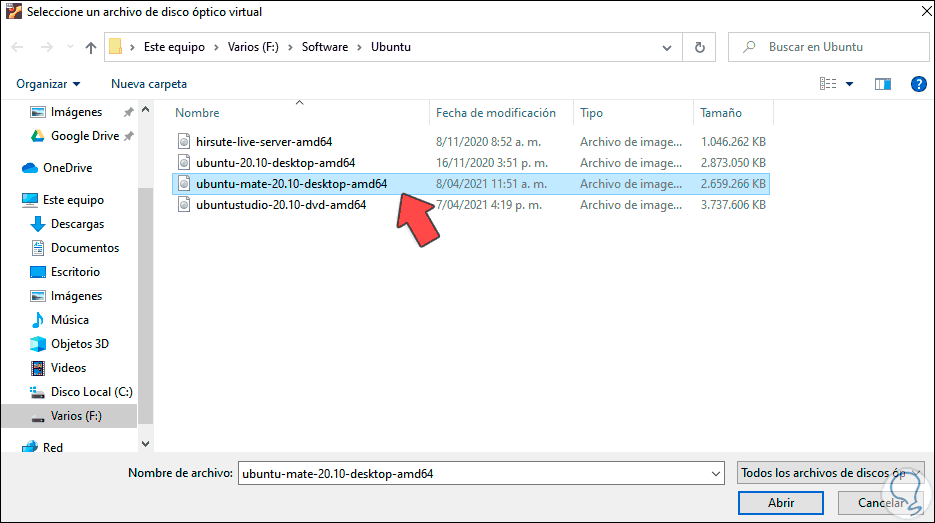Click the sidebar scroll down arrow
This screenshot has width=935, height=523.
point(145,444)
